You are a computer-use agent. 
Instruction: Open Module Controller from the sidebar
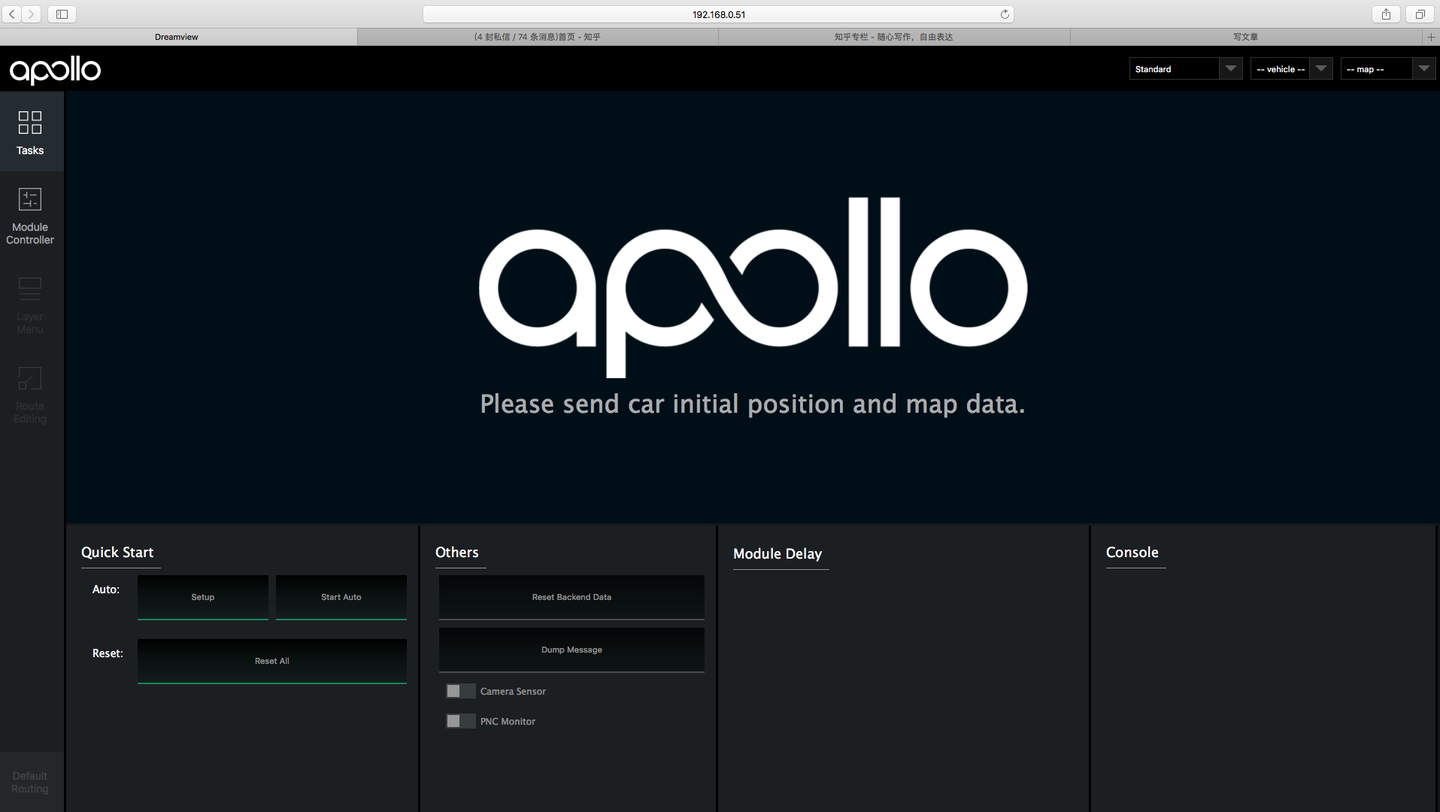click(x=30, y=217)
